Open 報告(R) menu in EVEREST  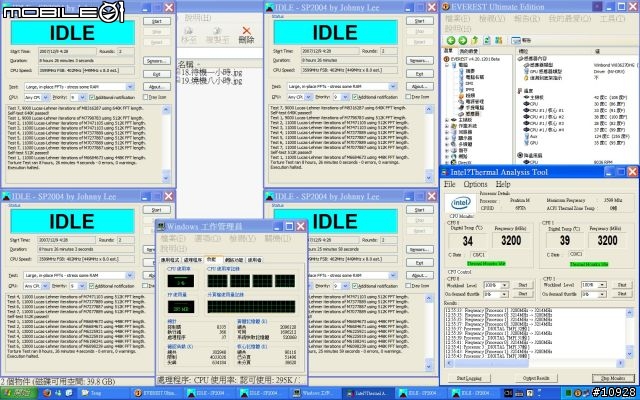click(x=527, y=19)
